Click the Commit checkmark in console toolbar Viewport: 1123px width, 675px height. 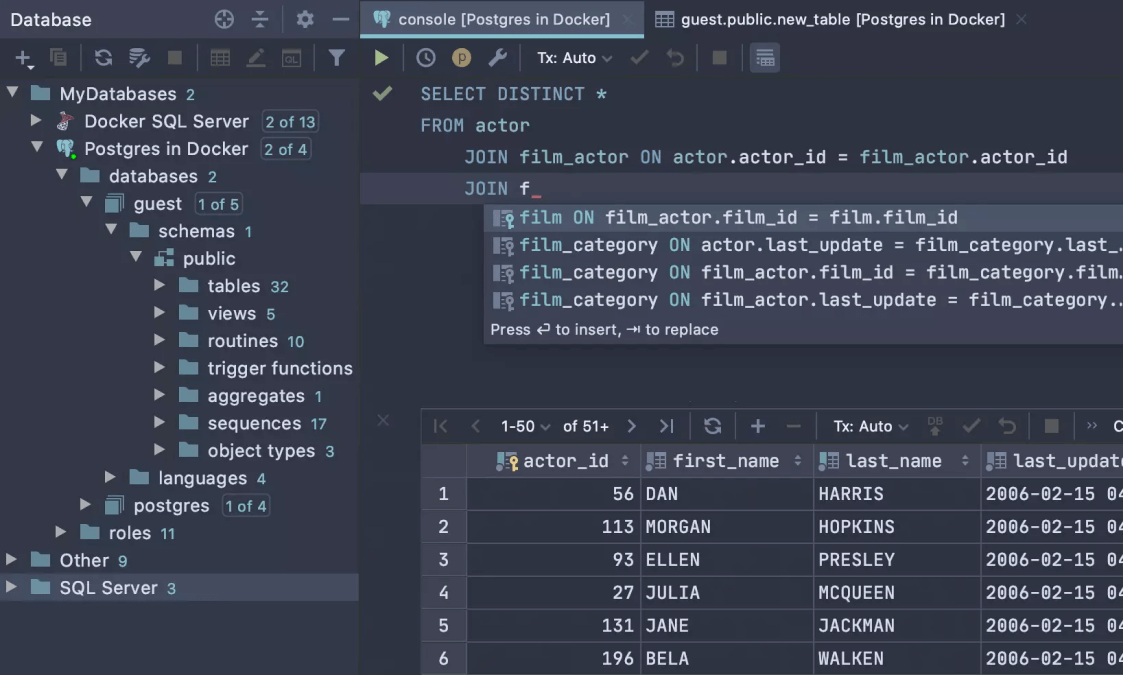point(640,57)
